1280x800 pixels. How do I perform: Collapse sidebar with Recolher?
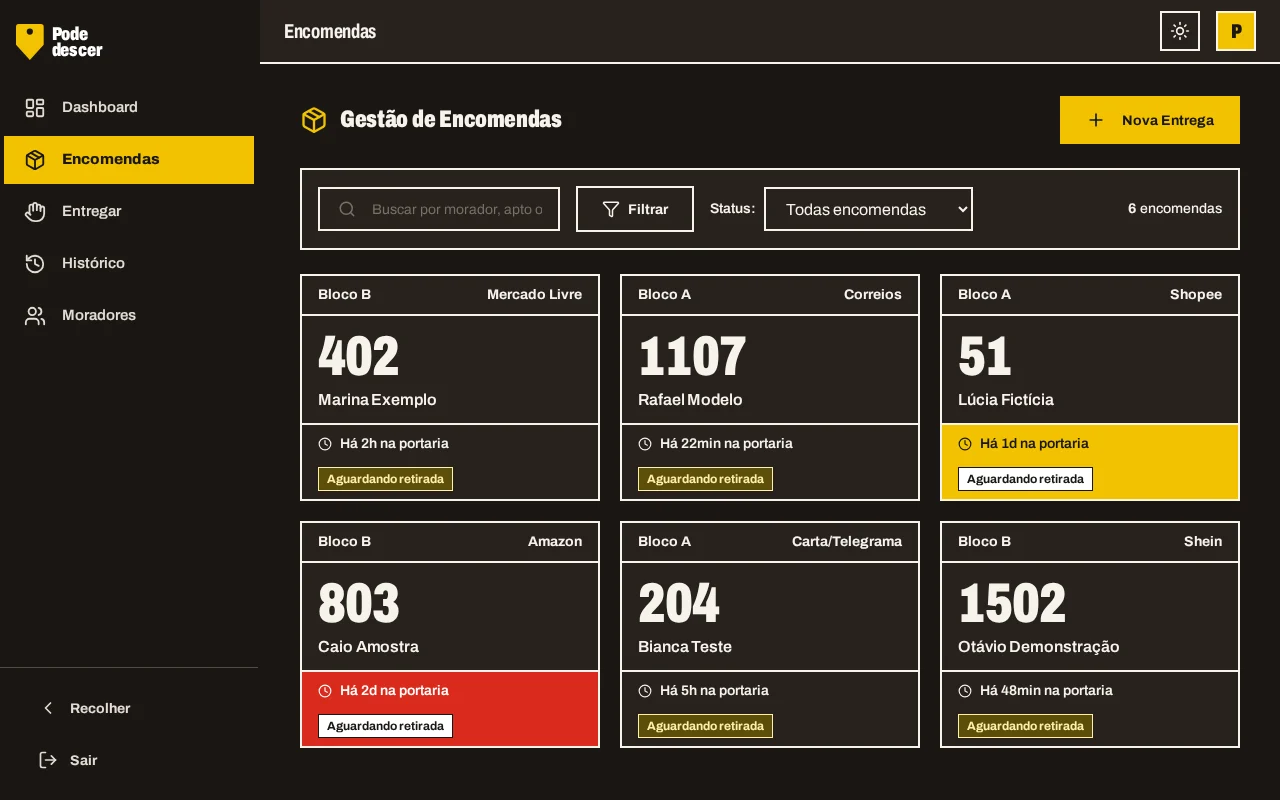pos(100,708)
